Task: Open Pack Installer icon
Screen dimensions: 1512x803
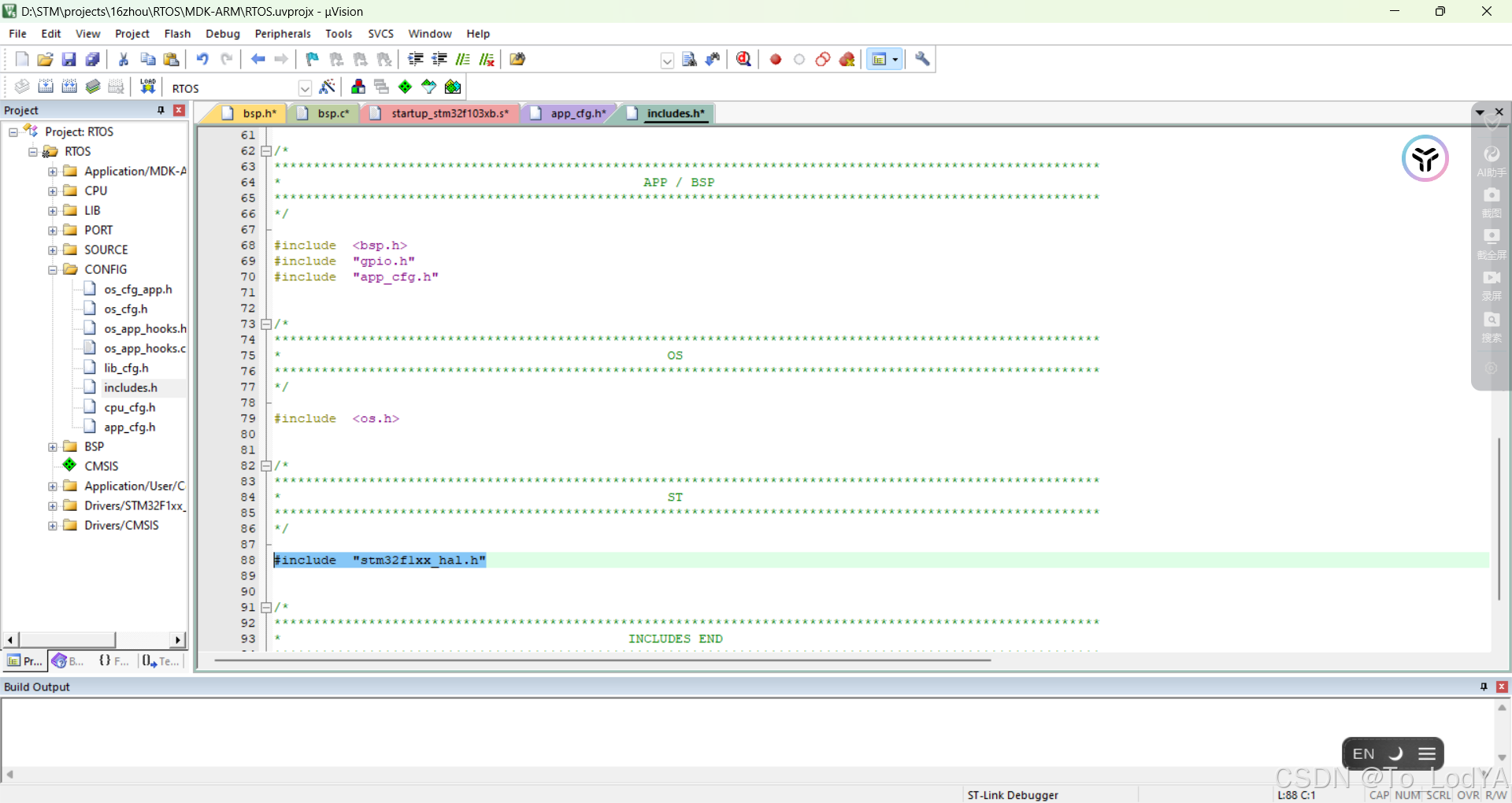Action: pos(453,87)
